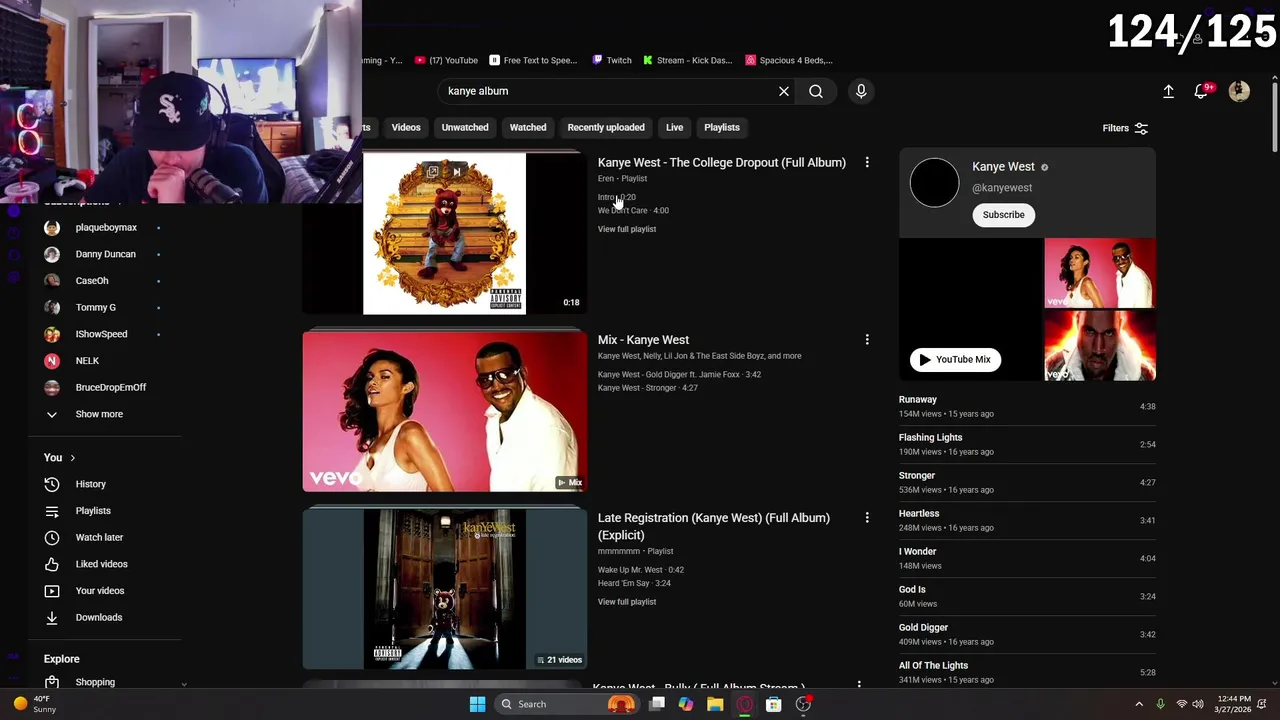The width and height of the screenshot is (1280, 720).
Task: Select the Recently uploaded filter chip
Action: [606, 127]
